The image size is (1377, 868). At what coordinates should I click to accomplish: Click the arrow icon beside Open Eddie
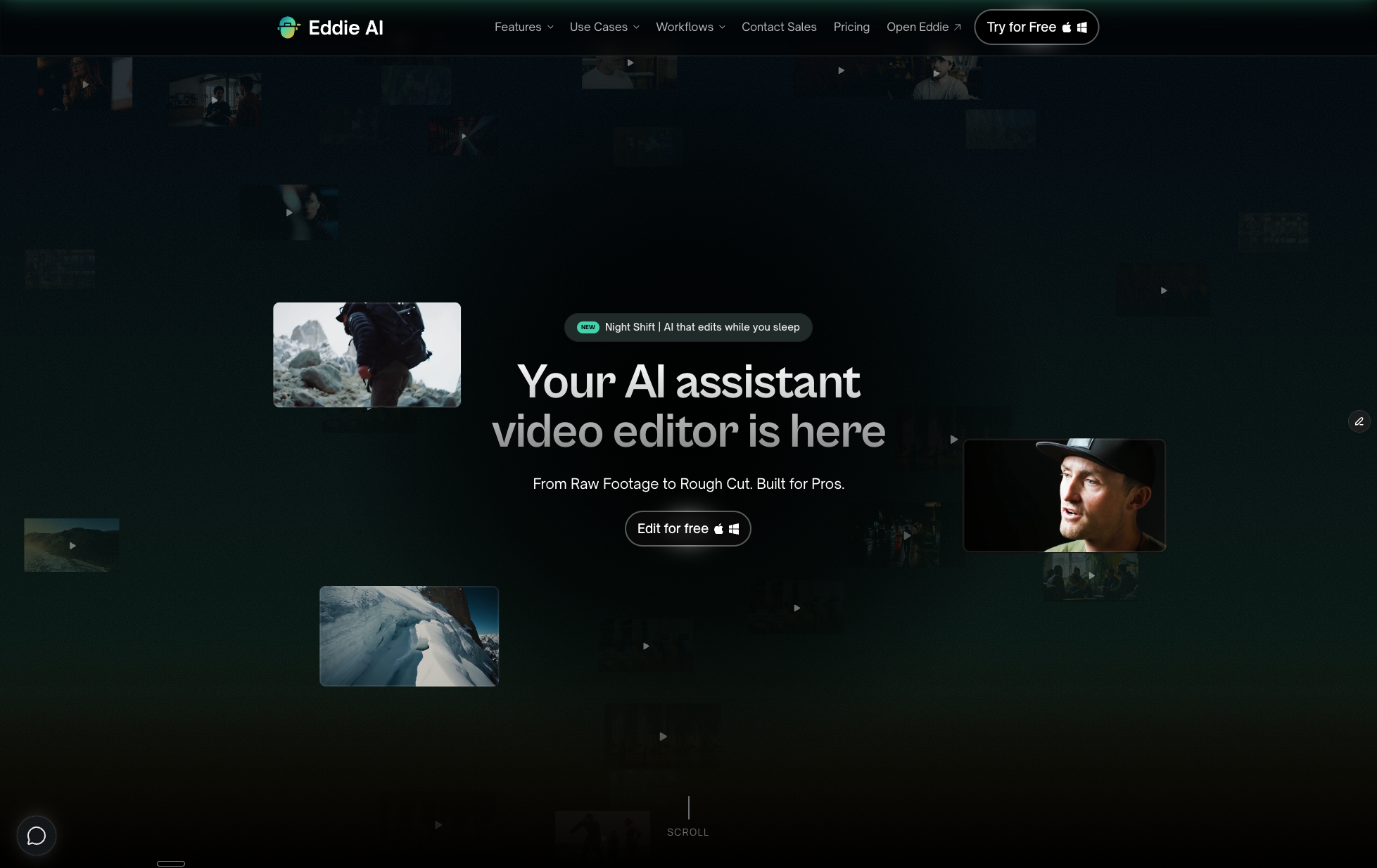957,27
